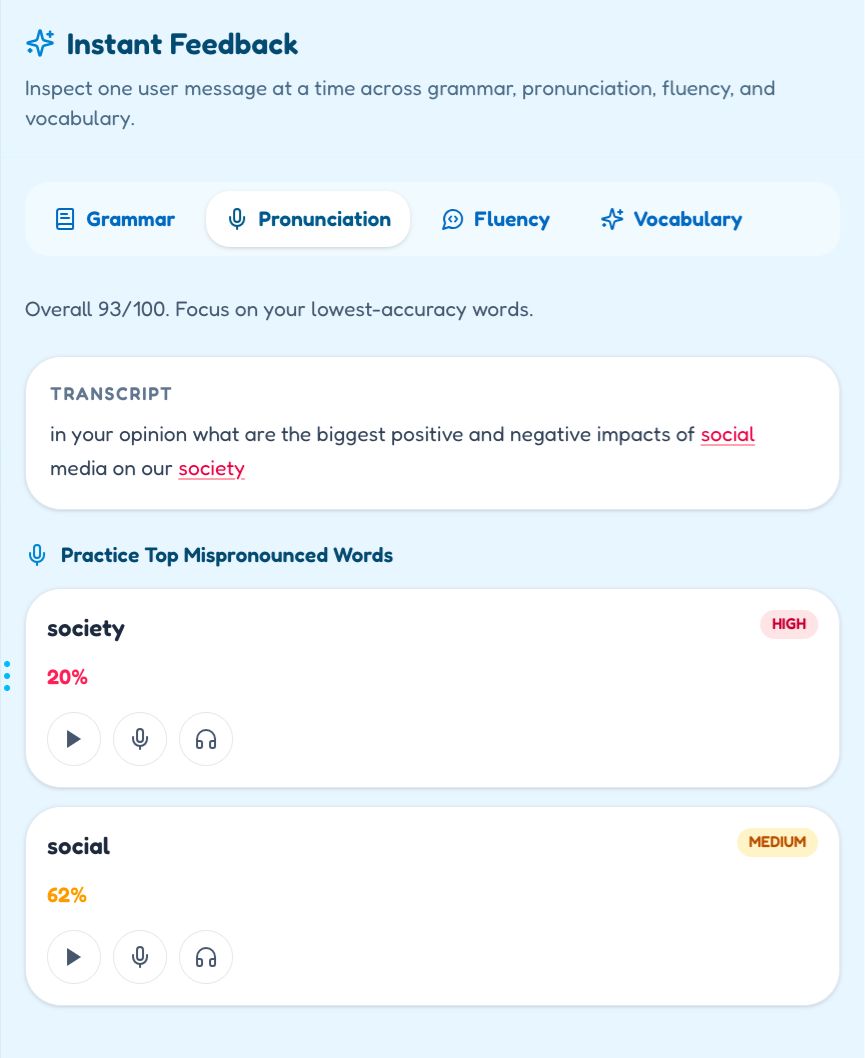Click the 20% accuracy score
This screenshot has width=865, height=1058.
(x=67, y=677)
